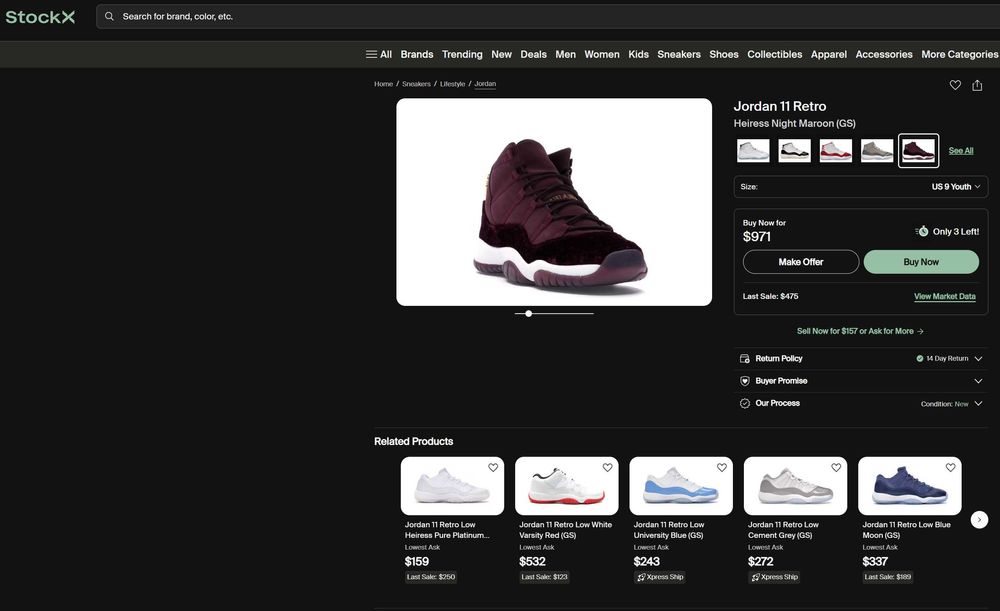Image resolution: width=1000 pixels, height=611 pixels.
Task: Select the maroon colorway thumbnail
Action: [x=918, y=151]
